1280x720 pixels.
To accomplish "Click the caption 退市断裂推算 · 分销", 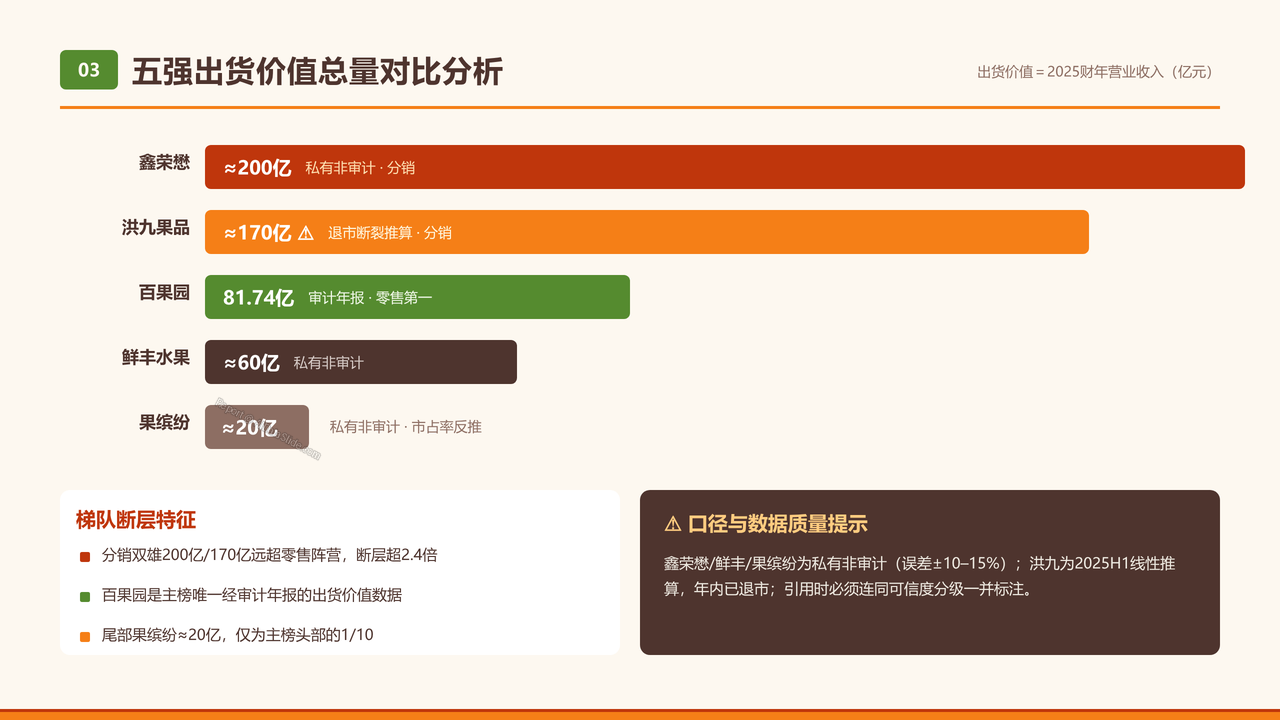I will coord(390,233).
